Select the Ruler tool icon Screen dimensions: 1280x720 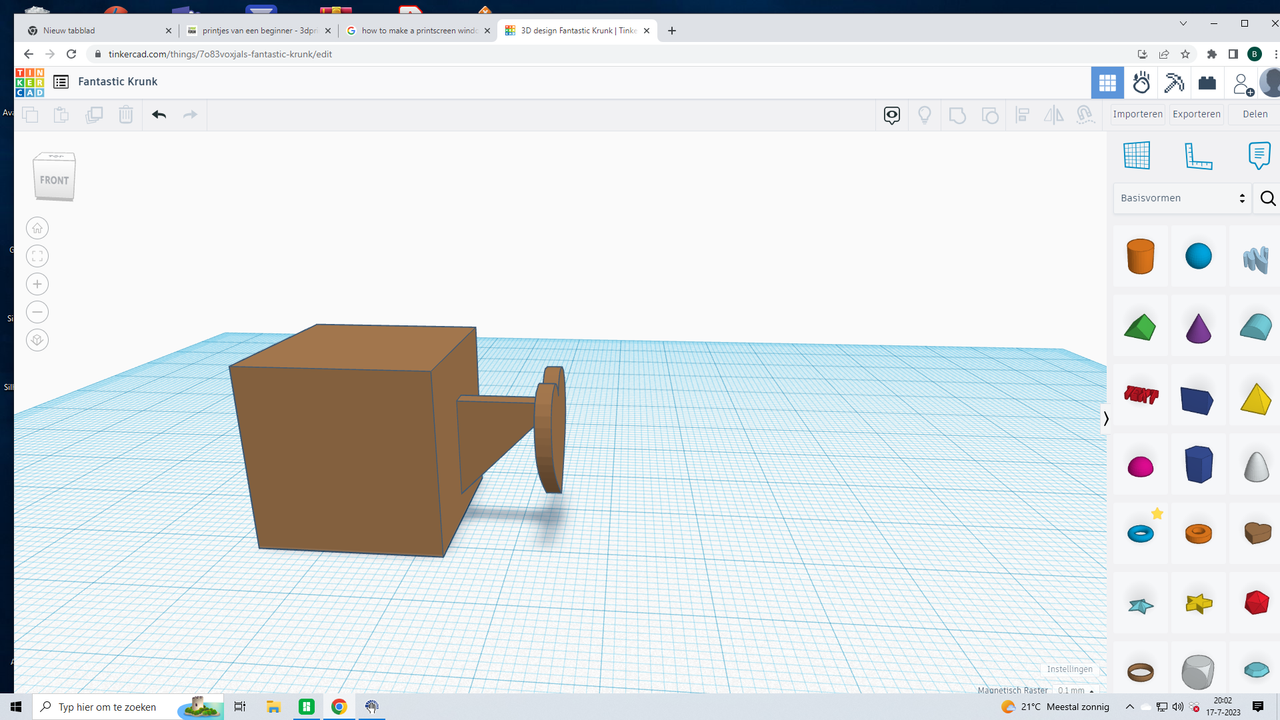[1198, 155]
